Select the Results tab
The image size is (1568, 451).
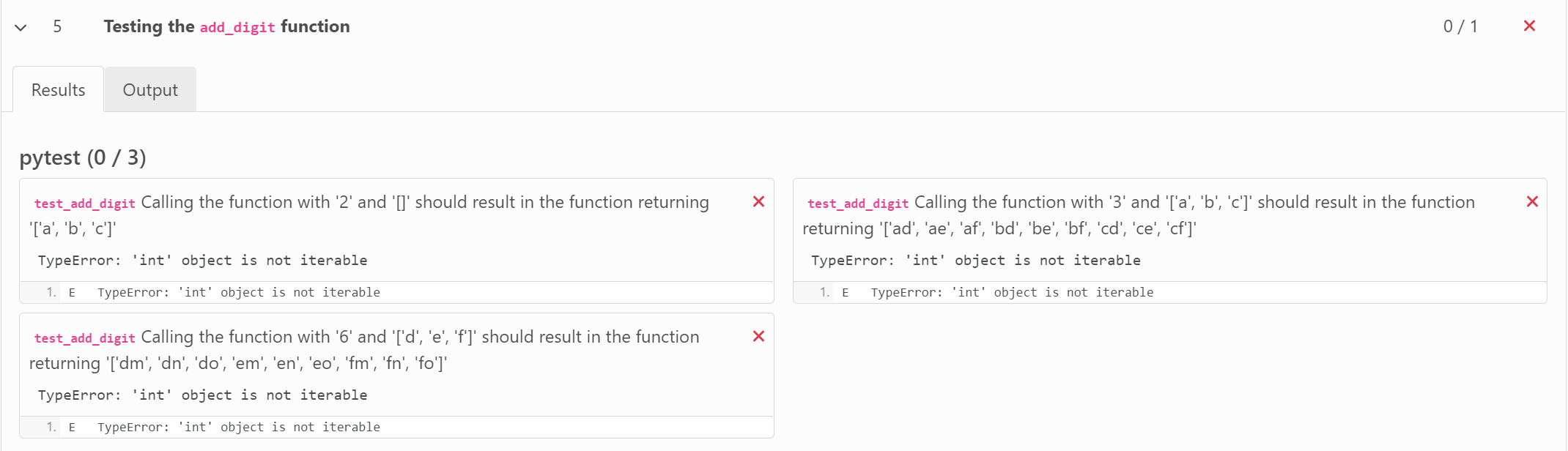pyautogui.click(x=57, y=89)
